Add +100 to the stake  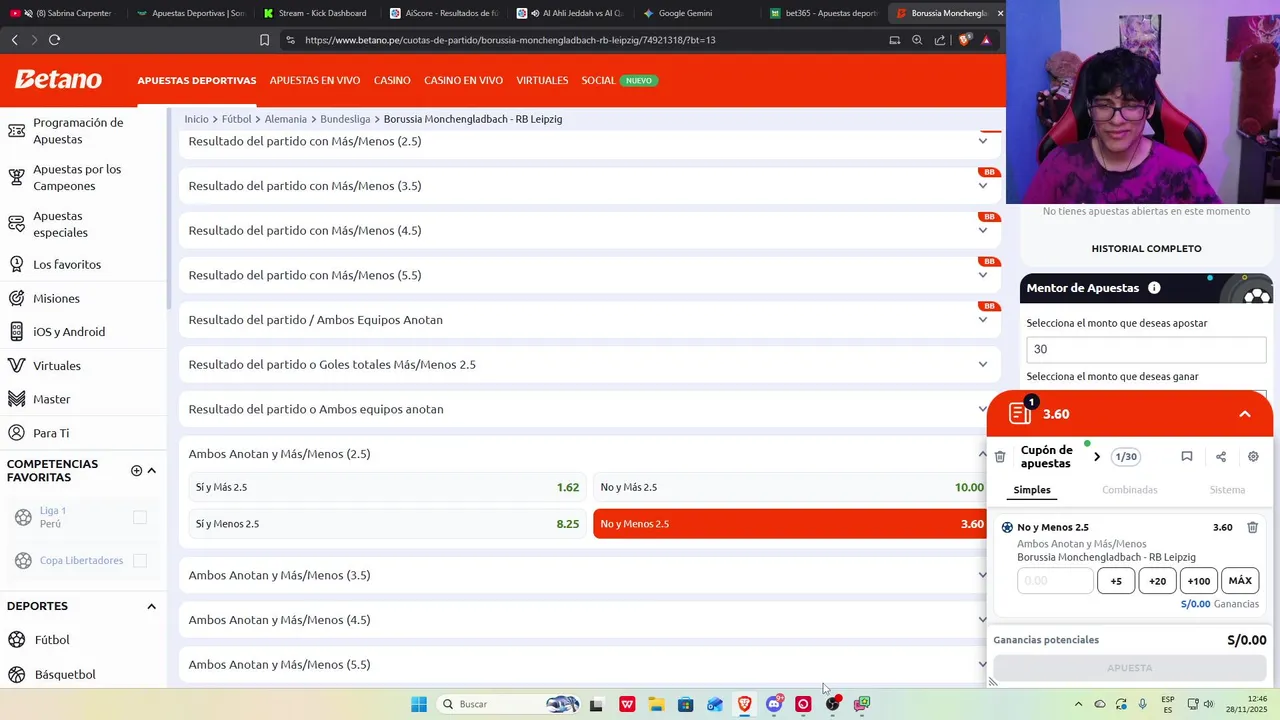1198,581
